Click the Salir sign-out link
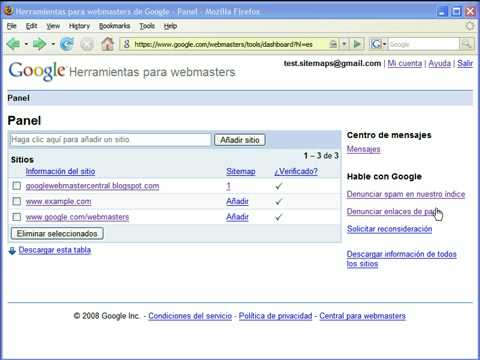 point(465,63)
